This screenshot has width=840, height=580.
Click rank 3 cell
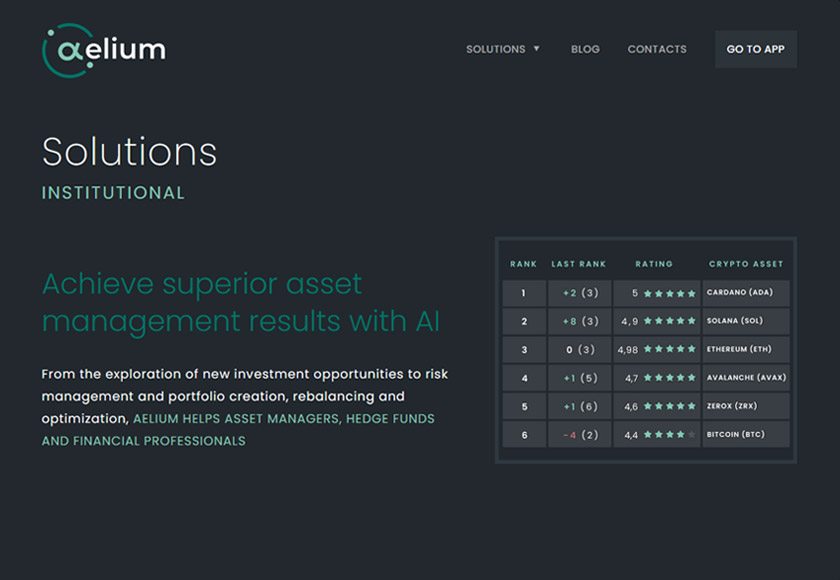point(524,350)
